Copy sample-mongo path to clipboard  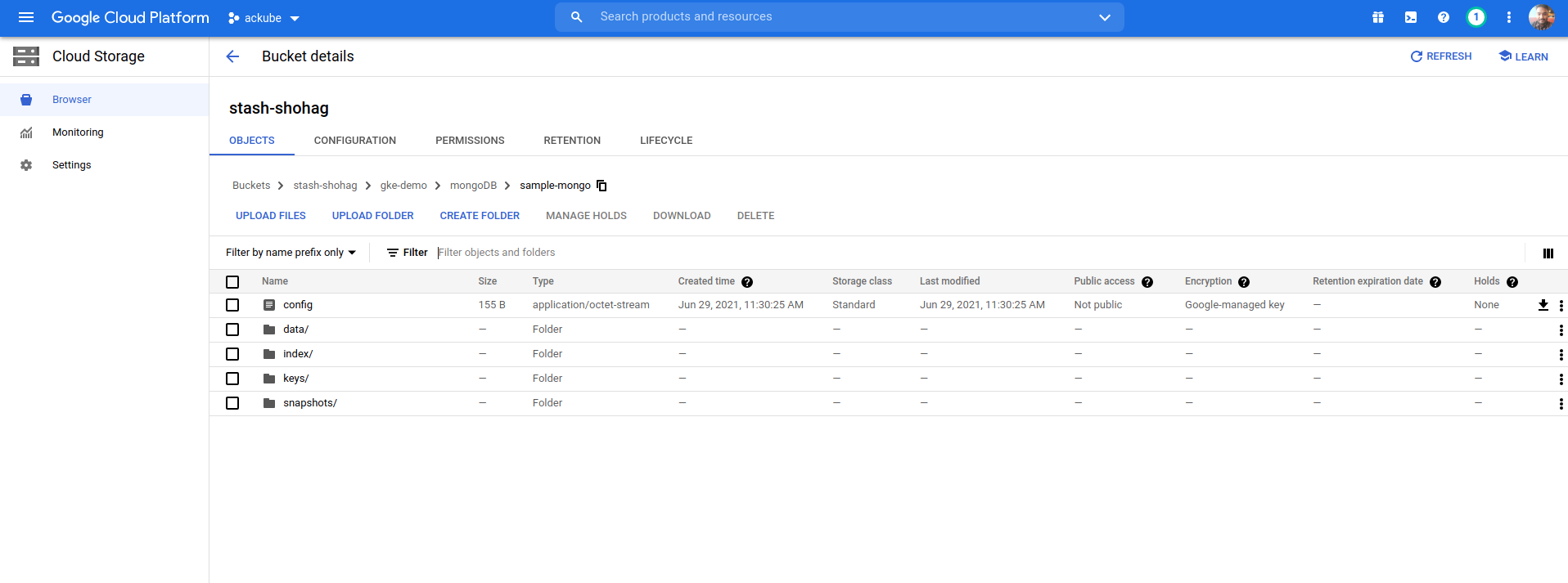pos(602,186)
